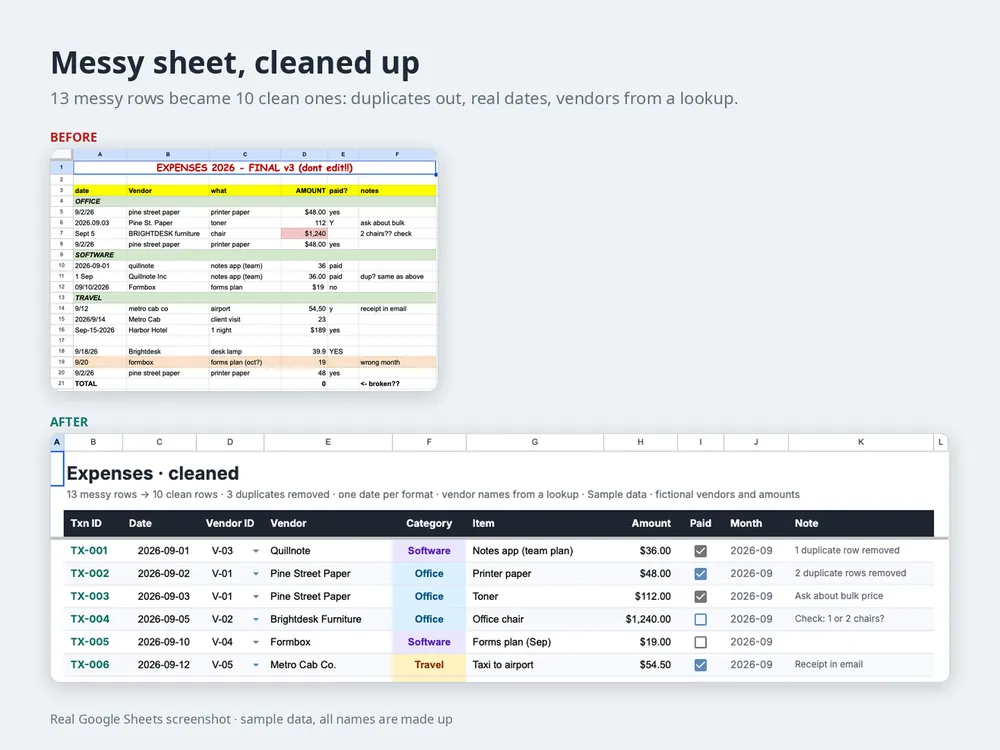Untick Paid for the Toner row TX-003
The image size is (1000, 750).
click(700, 596)
